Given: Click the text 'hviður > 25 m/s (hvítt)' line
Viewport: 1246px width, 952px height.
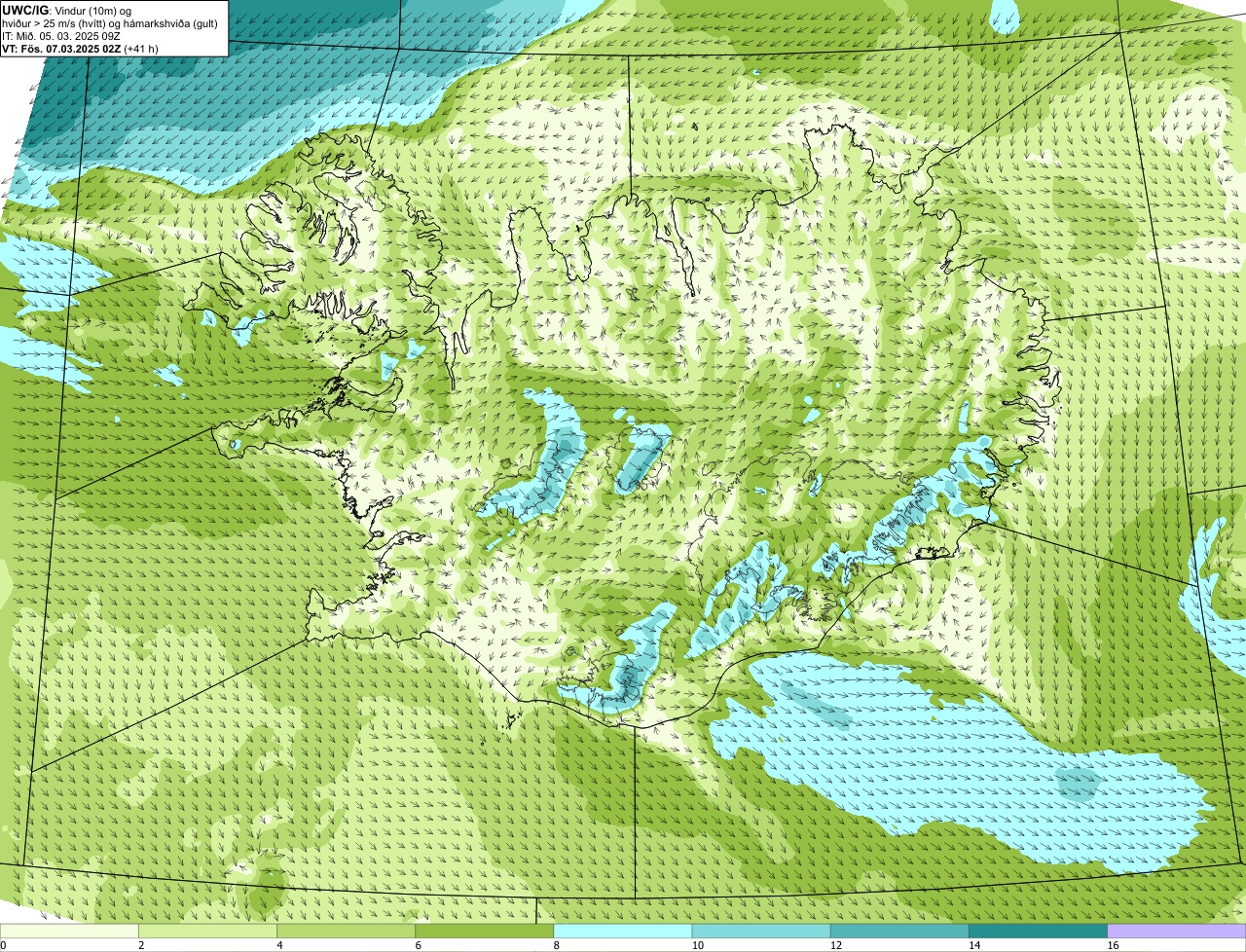Looking at the screenshot, I should (110, 23).
